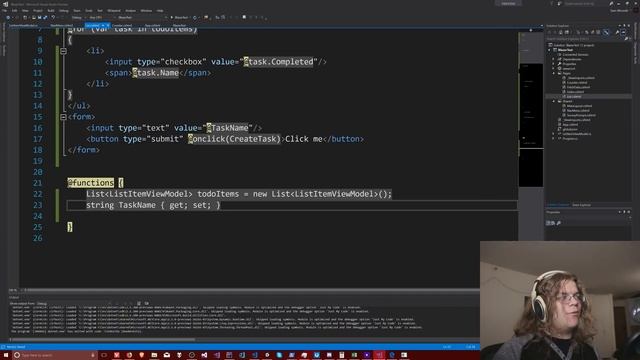Toggle Show All Files in Solution Explorer
640x360 pixels.
tap(606, 32)
